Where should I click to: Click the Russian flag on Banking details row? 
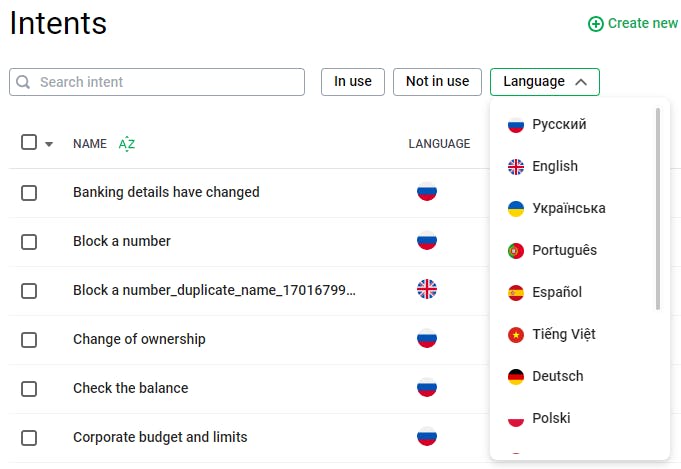pos(427,192)
